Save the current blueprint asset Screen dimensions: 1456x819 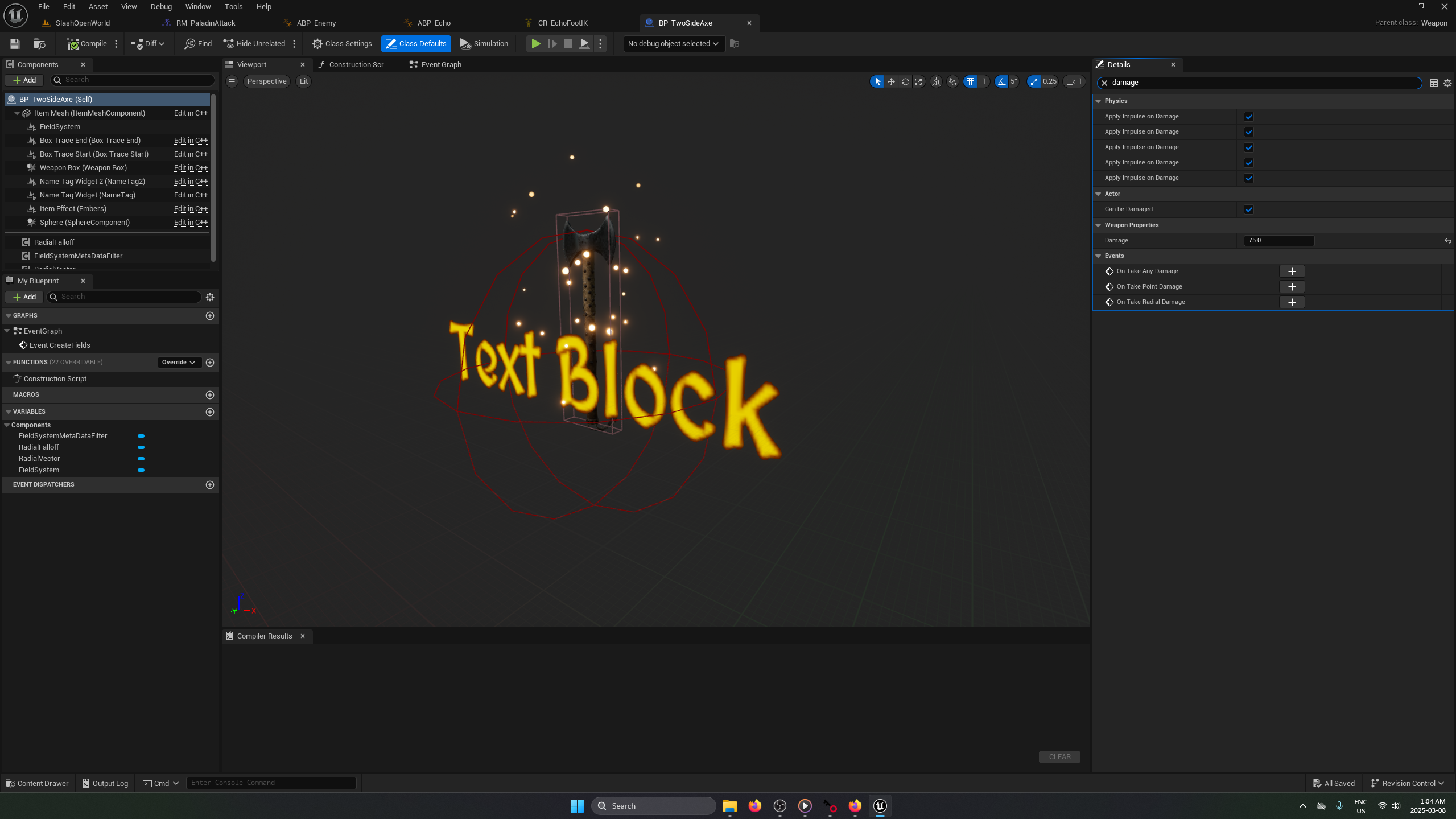pyautogui.click(x=15, y=43)
